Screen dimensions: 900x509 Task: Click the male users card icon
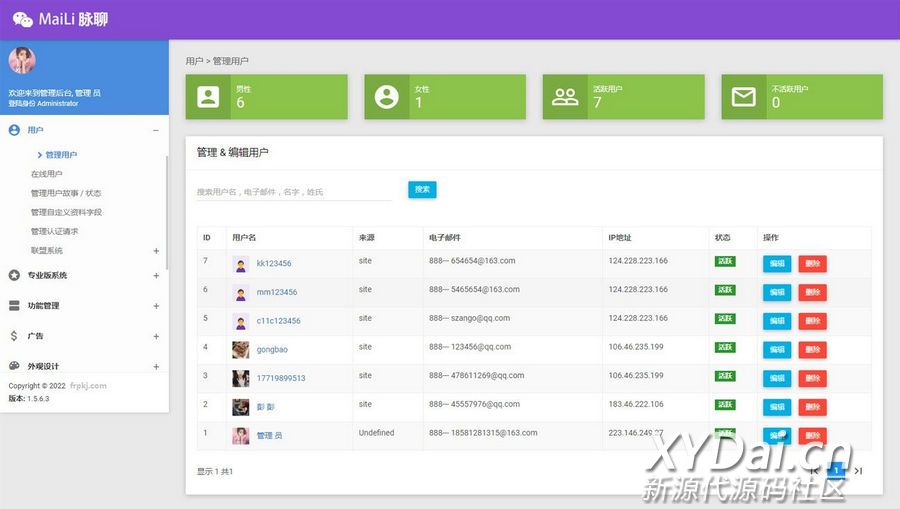(208, 96)
